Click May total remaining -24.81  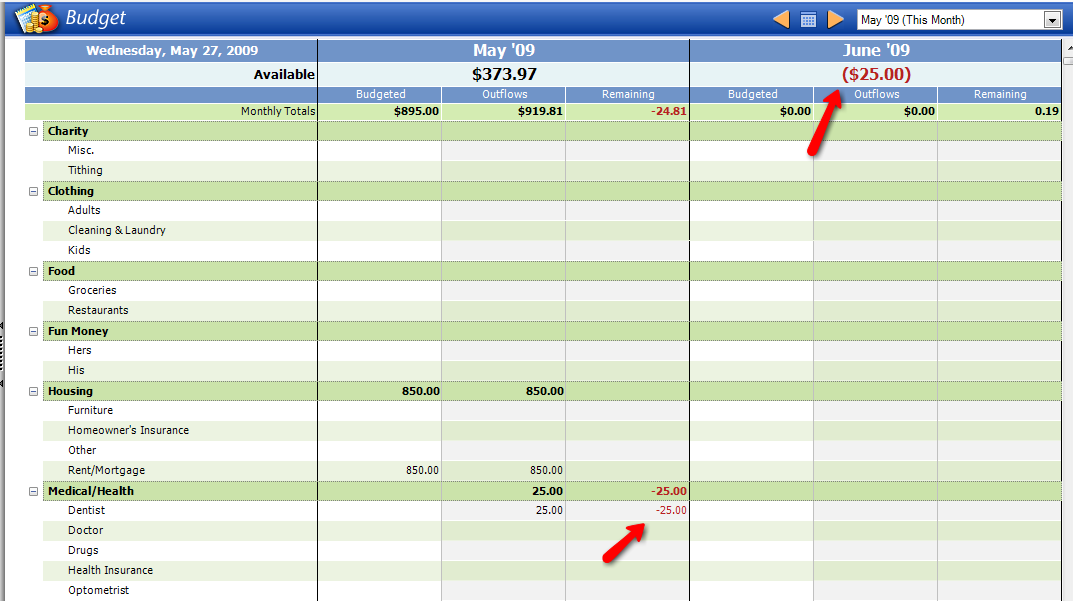(x=669, y=112)
